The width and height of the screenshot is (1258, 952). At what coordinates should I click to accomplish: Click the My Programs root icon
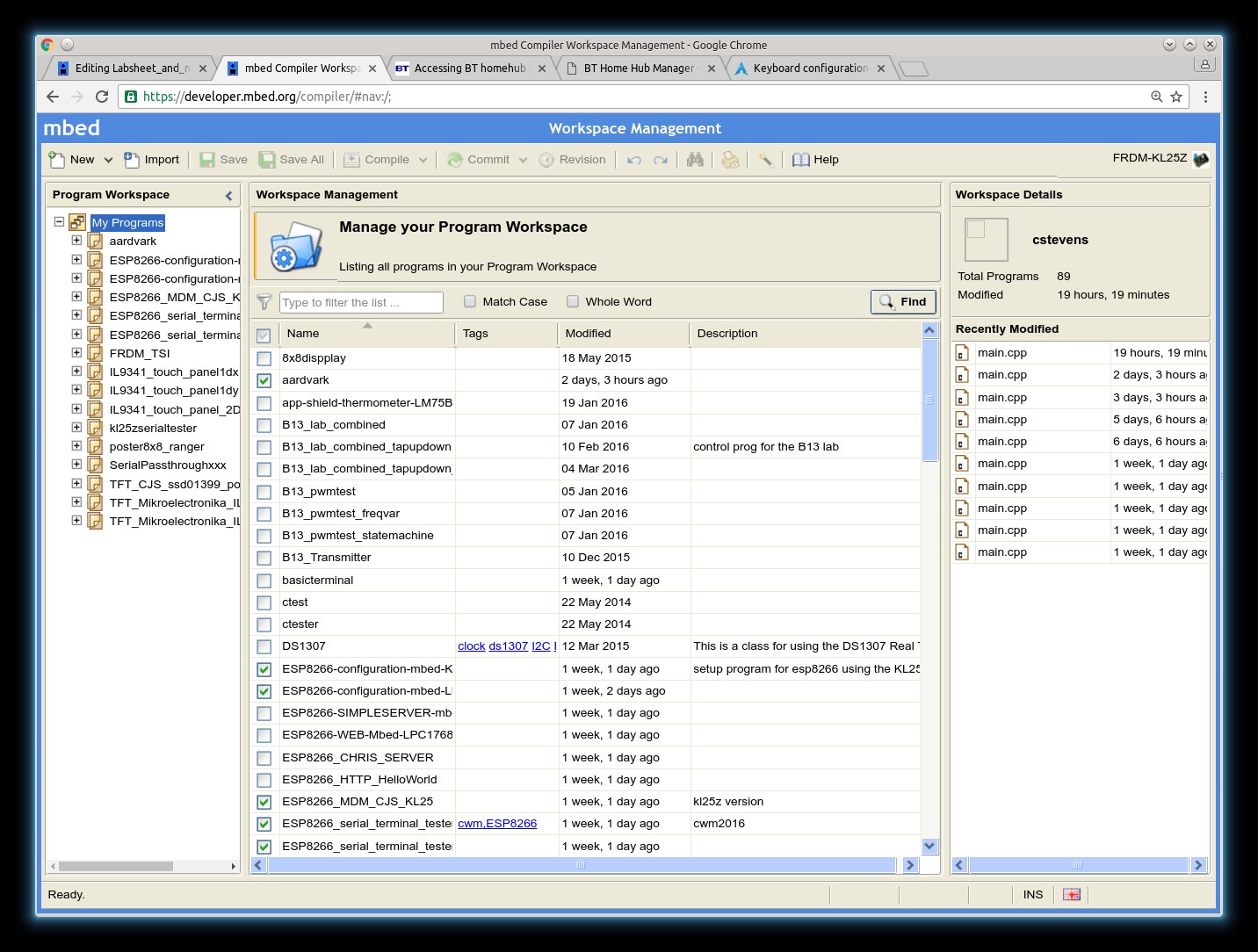click(x=77, y=223)
